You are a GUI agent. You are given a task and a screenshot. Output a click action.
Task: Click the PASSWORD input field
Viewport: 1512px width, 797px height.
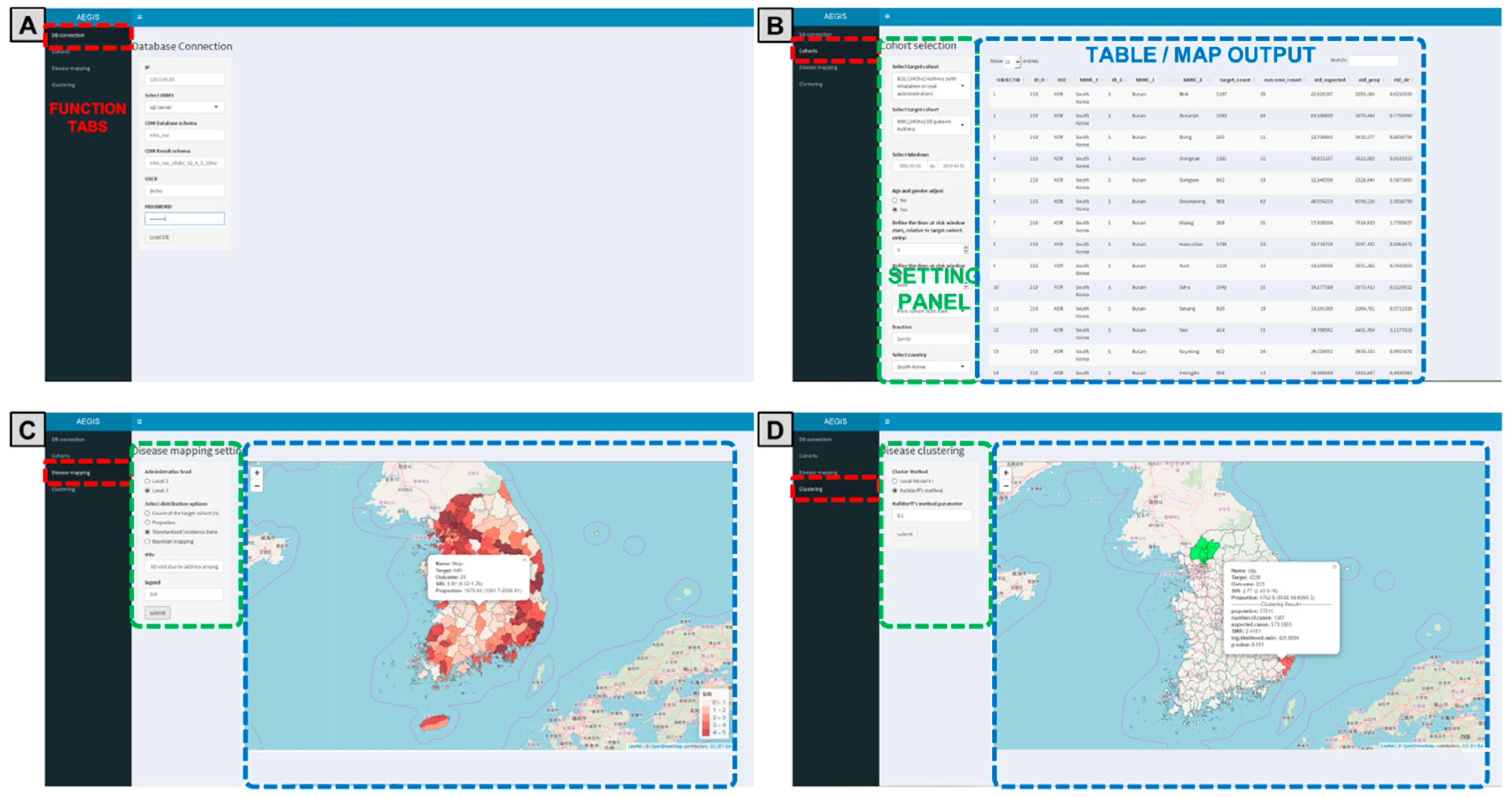point(185,219)
